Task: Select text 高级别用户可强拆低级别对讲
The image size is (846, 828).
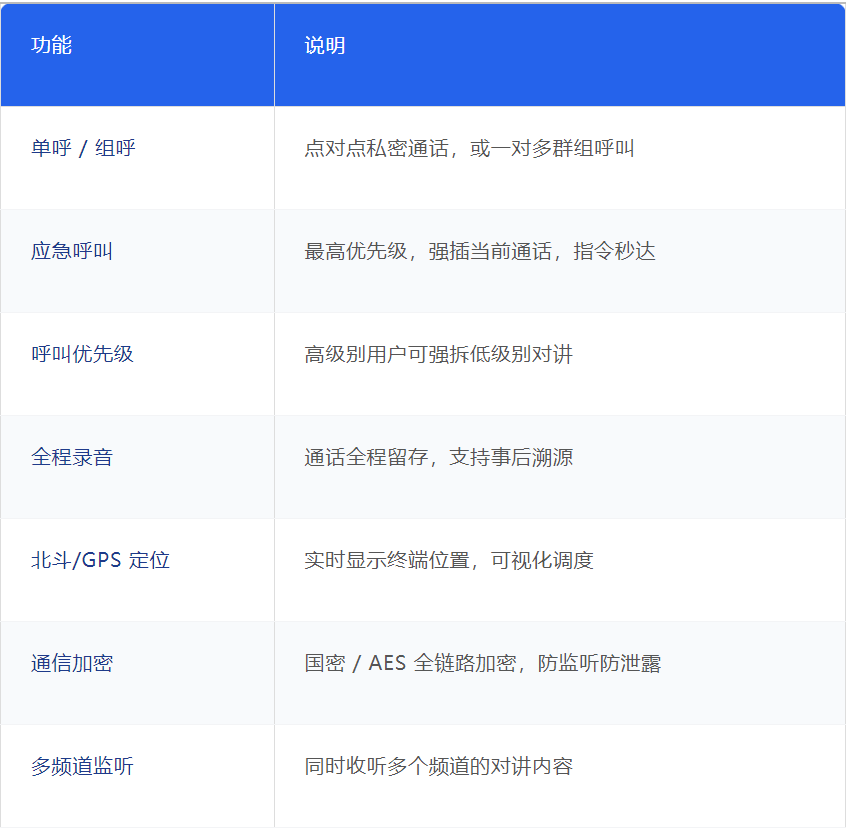Action: (438, 354)
